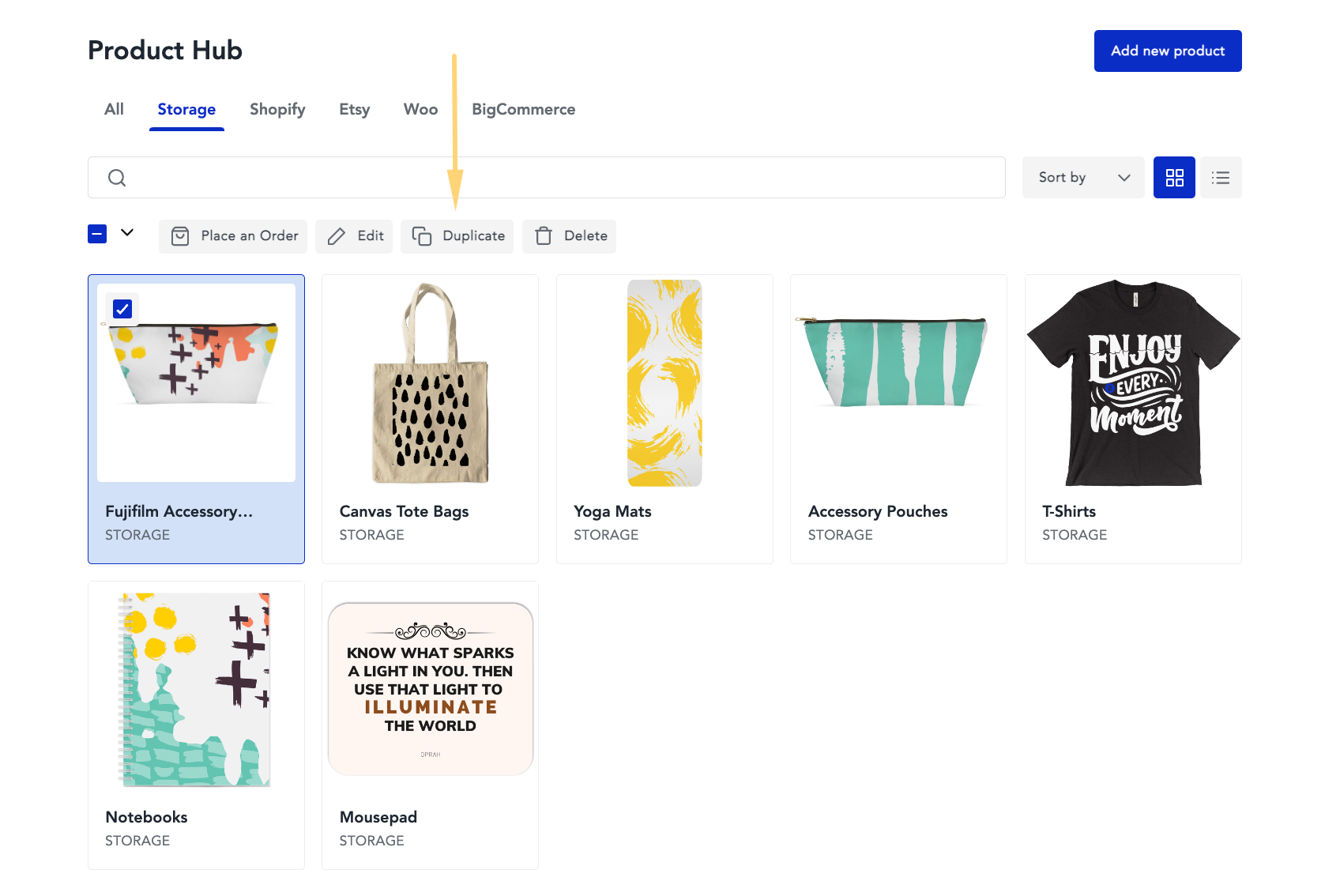Open the Etsy tab
This screenshot has height=896, width=1340.
[355, 109]
